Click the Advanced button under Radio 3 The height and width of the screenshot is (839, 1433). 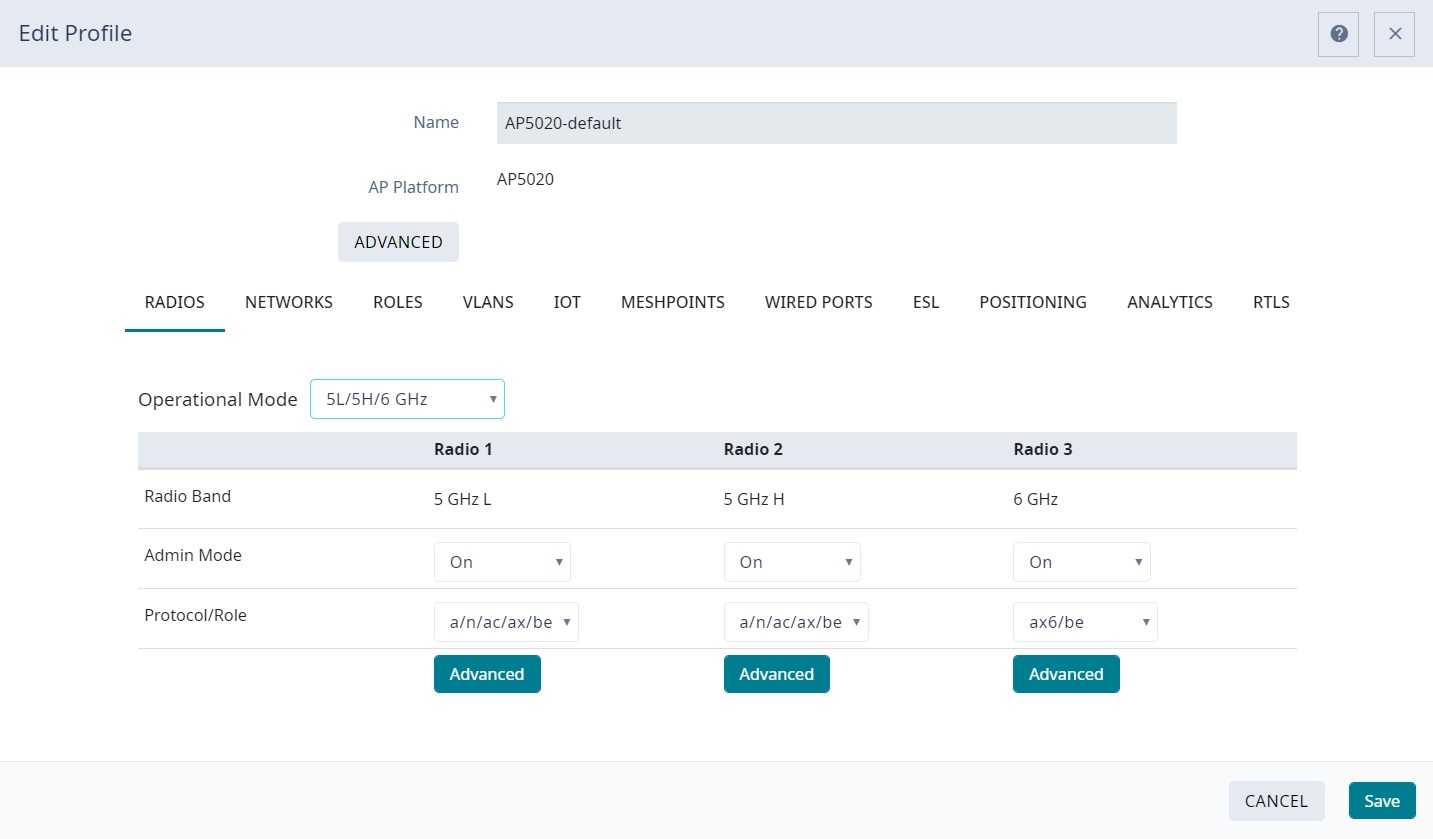[1066, 673]
